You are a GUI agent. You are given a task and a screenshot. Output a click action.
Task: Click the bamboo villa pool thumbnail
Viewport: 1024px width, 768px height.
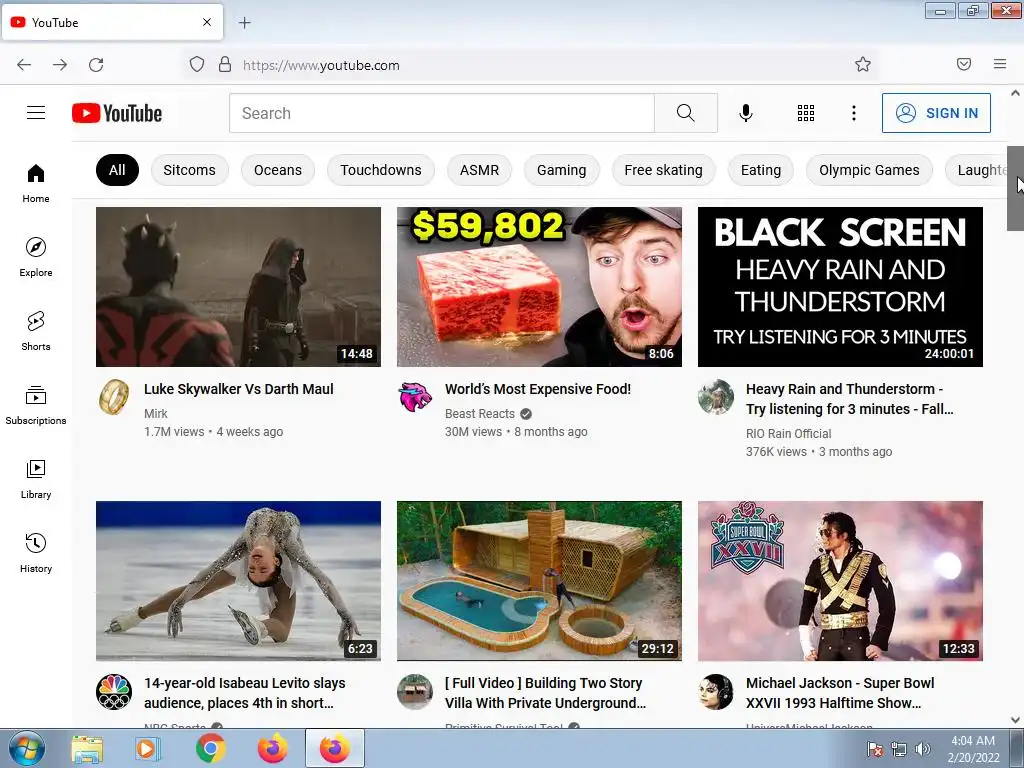click(539, 581)
